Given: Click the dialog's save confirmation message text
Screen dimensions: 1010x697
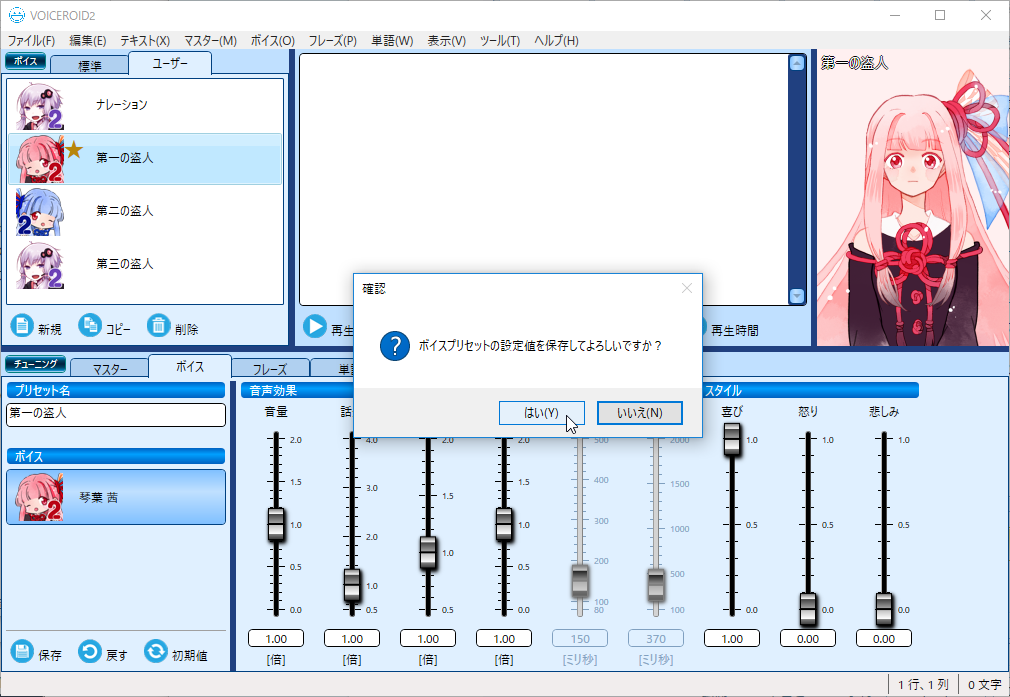Looking at the screenshot, I should pos(540,346).
